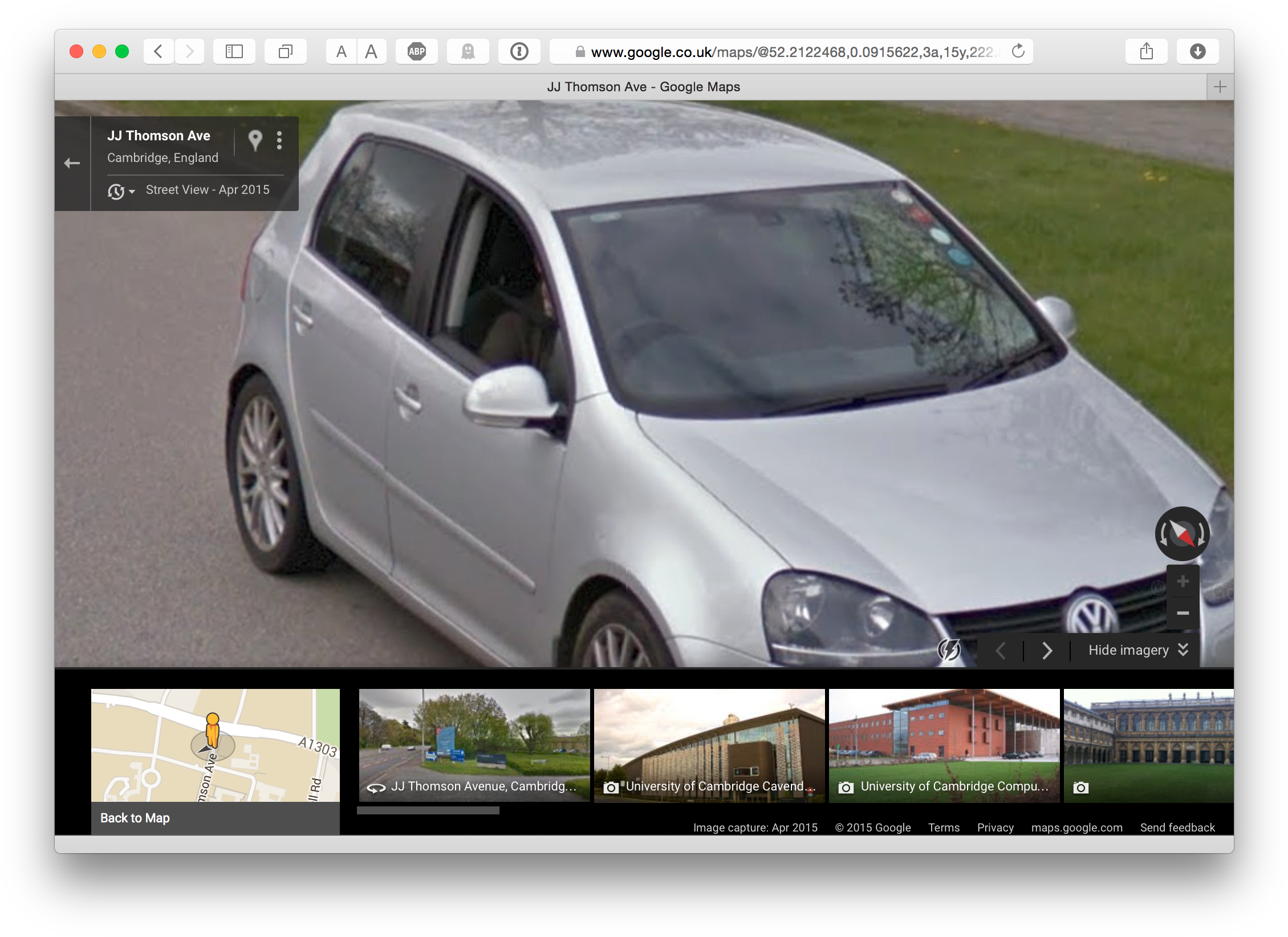Click the back arrow on the info panel
The width and height of the screenshot is (1288, 937).
pos(71,164)
